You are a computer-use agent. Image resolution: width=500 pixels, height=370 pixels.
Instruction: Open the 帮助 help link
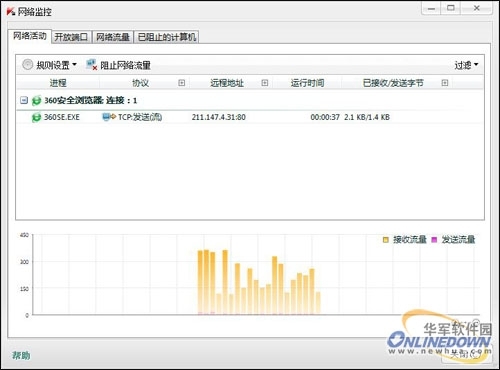pos(21,355)
